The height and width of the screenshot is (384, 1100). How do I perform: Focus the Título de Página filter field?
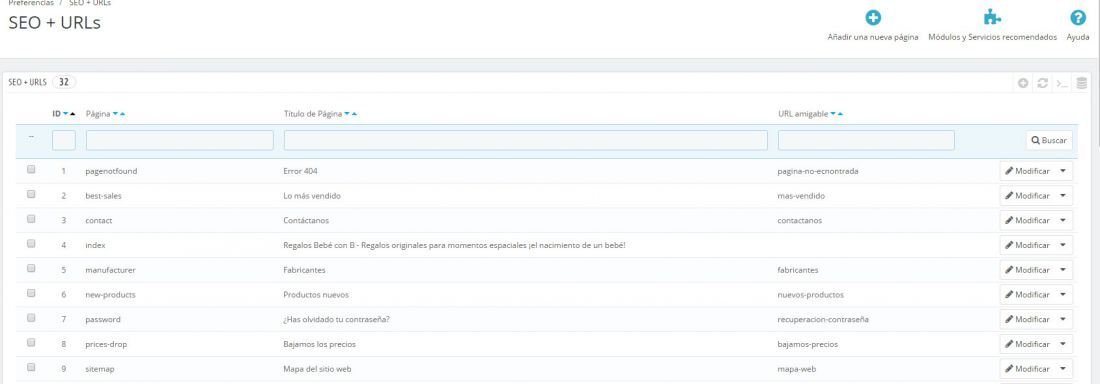click(525, 140)
